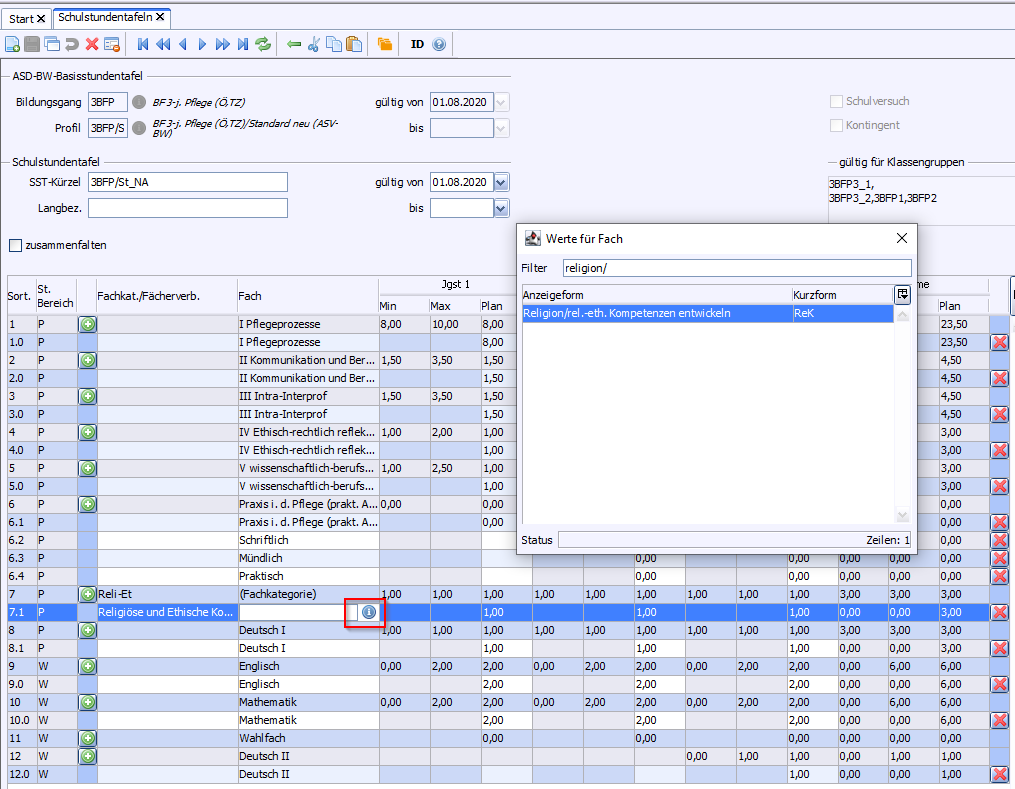1015x789 pixels.
Task: Click green plus icon in Mathematik row 10
Action: (x=88, y=702)
